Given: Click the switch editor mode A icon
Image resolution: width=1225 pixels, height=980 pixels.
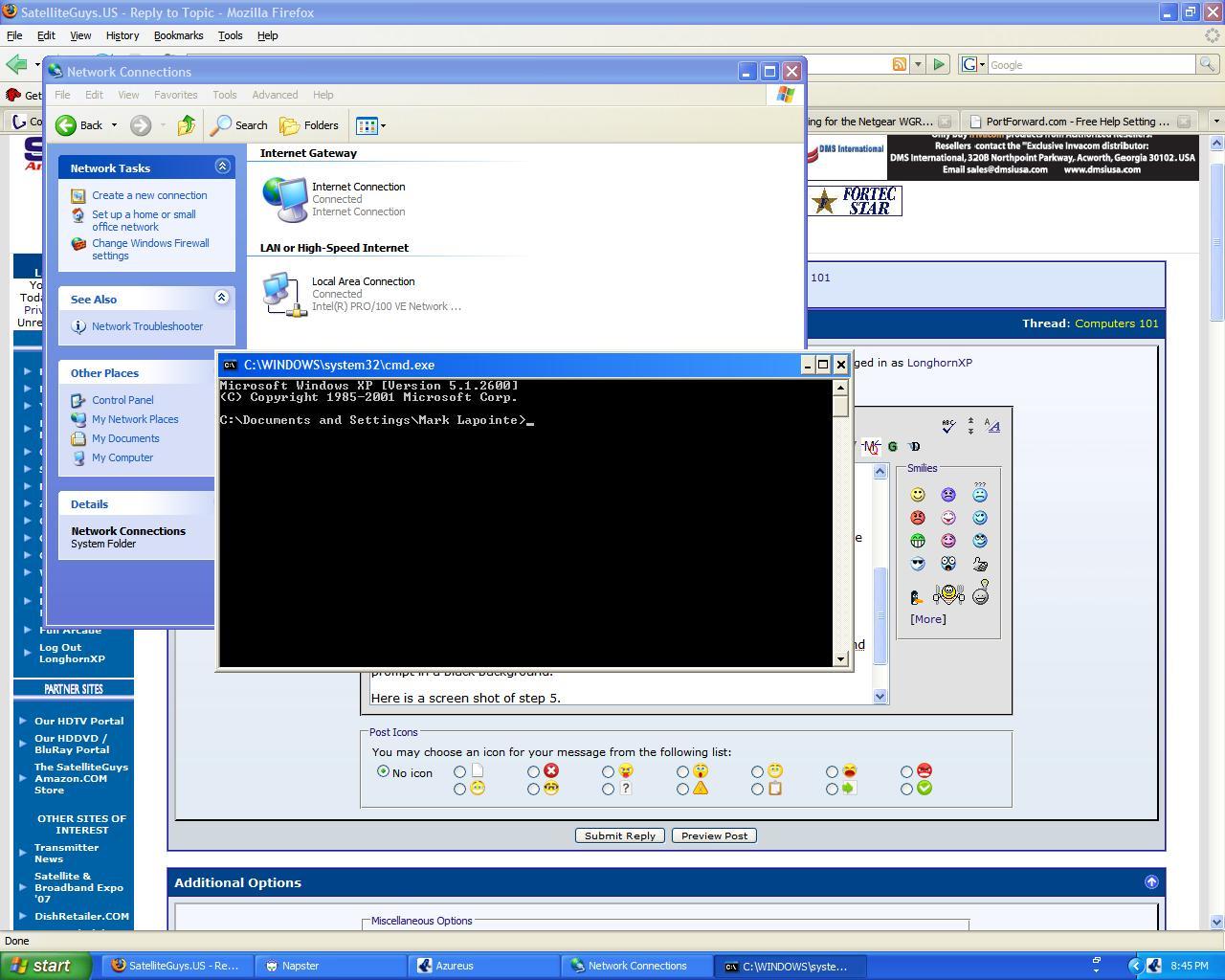Looking at the screenshot, I should (992, 426).
